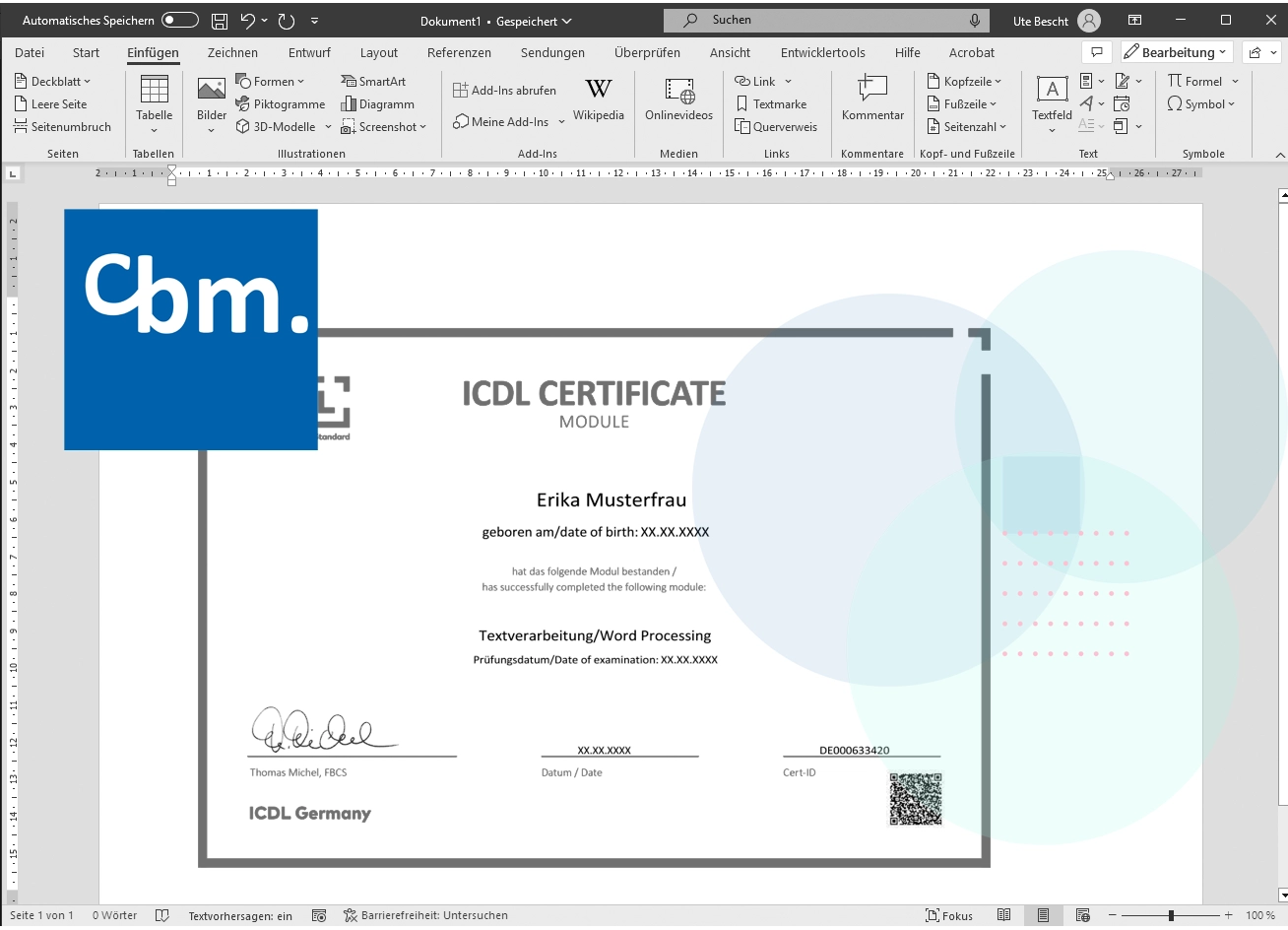Screen dimensions: 1288x930
Task: Open the Formen dropdown
Action: click(x=301, y=82)
